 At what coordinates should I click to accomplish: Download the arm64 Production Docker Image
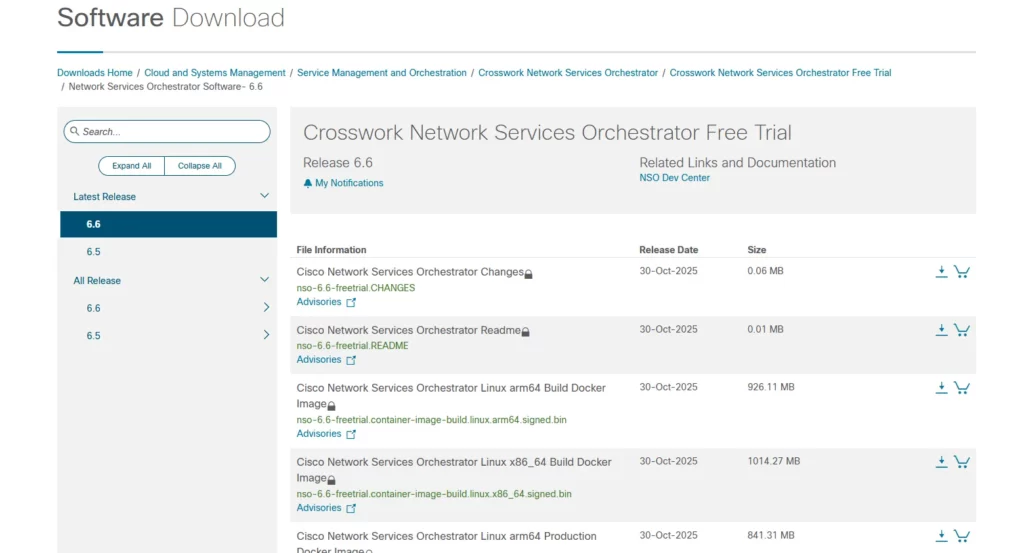click(x=941, y=536)
